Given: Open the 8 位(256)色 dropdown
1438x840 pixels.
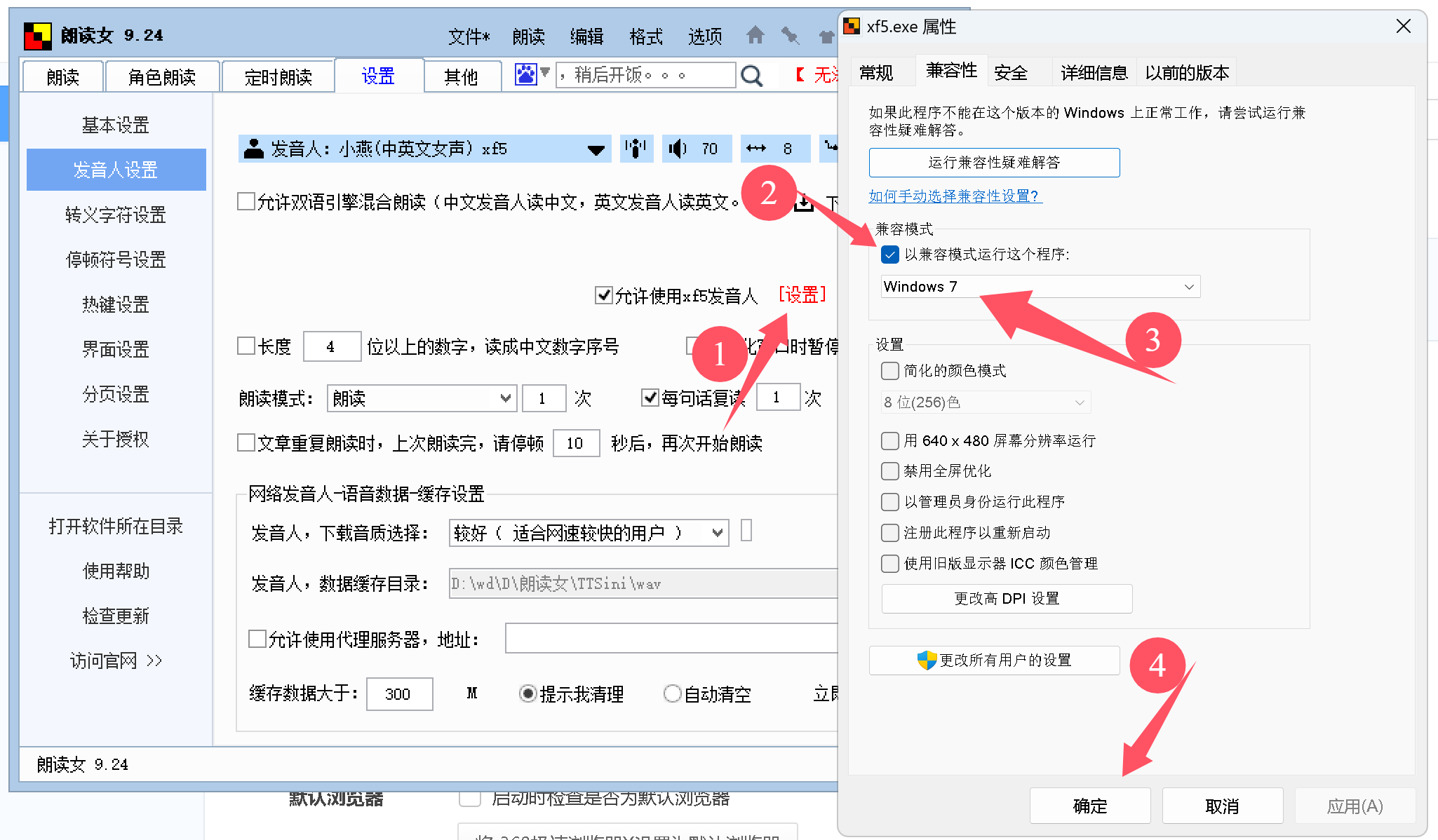Looking at the screenshot, I should pyautogui.click(x=986, y=402).
